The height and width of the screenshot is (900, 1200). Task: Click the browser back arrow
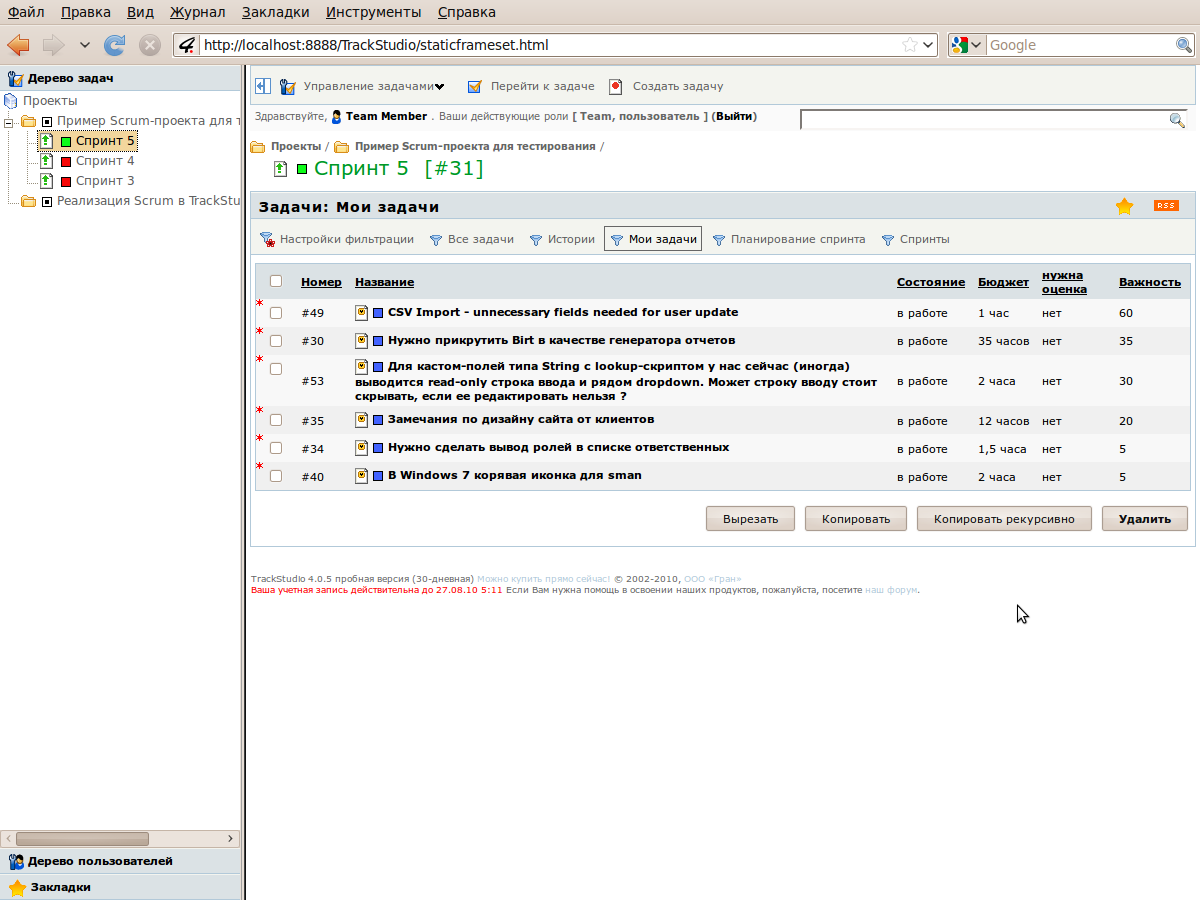[x=19, y=45]
